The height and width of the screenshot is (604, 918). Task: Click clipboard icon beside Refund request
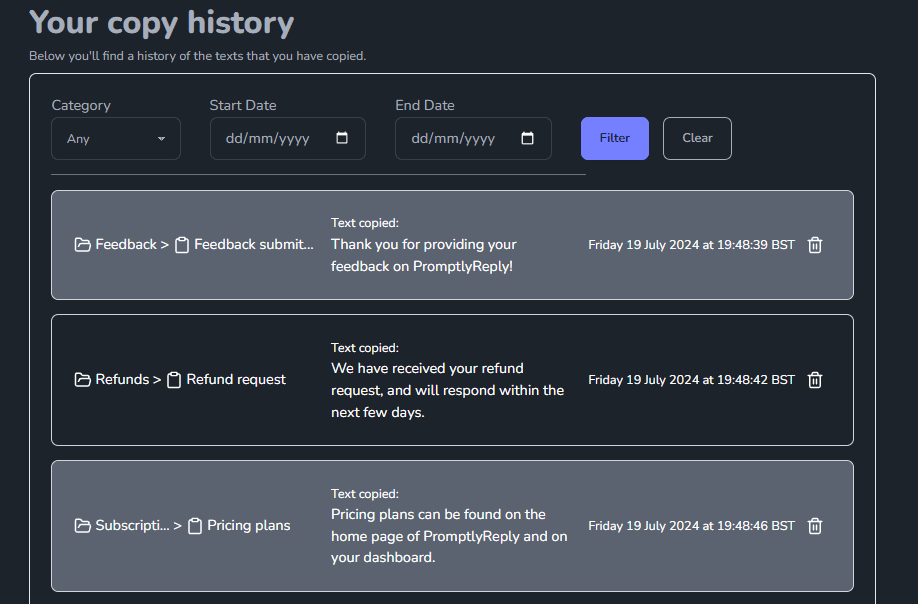tap(174, 380)
